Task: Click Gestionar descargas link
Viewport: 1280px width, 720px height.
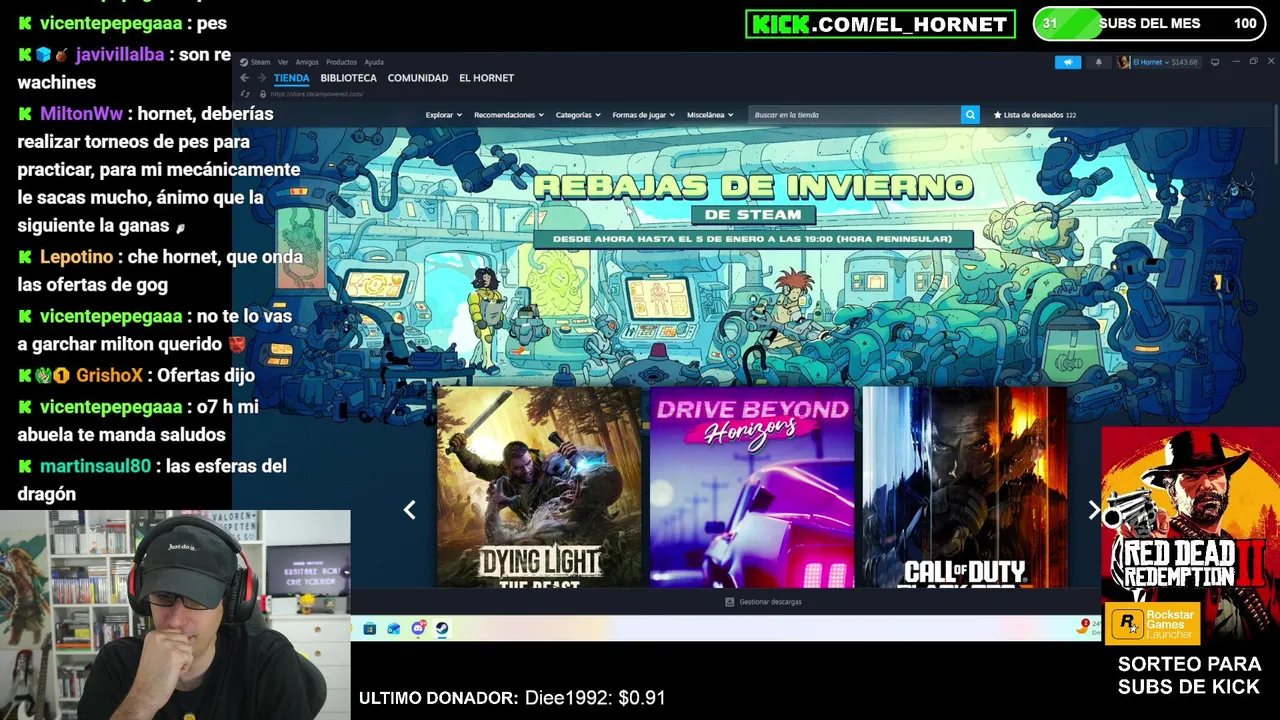Action: pyautogui.click(x=770, y=602)
